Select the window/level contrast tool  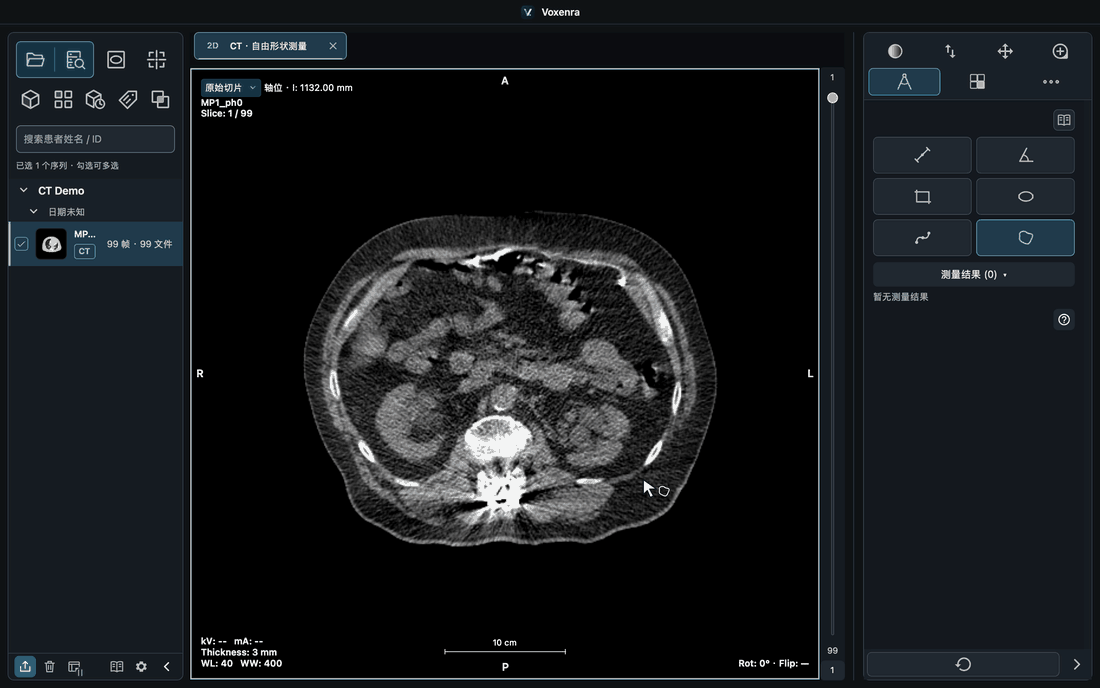[x=894, y=51]
